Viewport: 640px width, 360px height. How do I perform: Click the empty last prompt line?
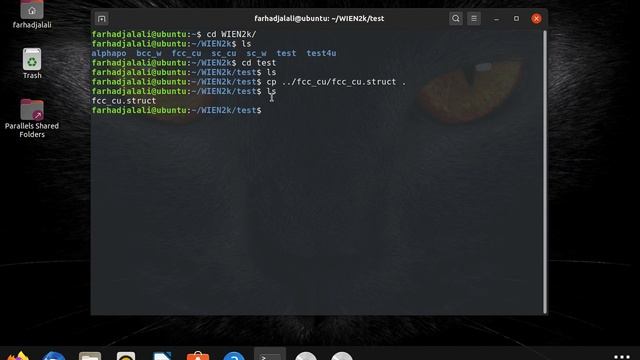176,111
